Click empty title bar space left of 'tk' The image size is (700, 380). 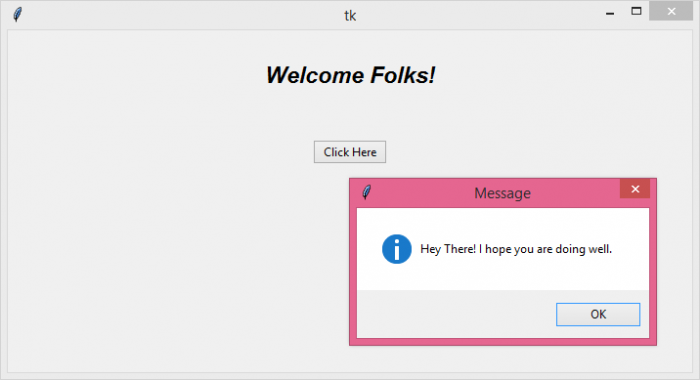tap(179, 16)
